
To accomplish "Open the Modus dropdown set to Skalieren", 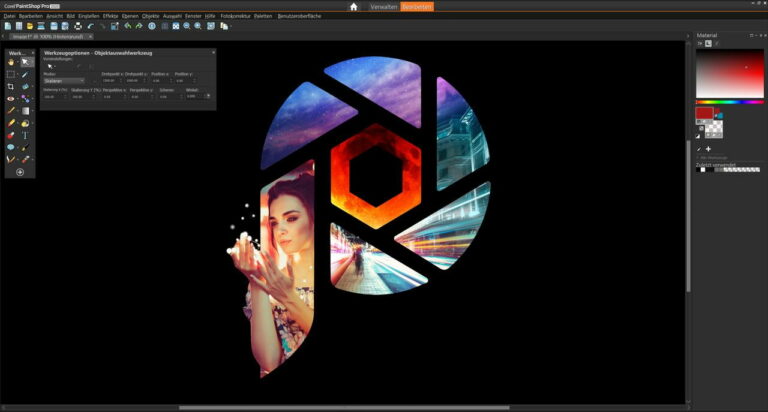I will click(x=64, y=81).
